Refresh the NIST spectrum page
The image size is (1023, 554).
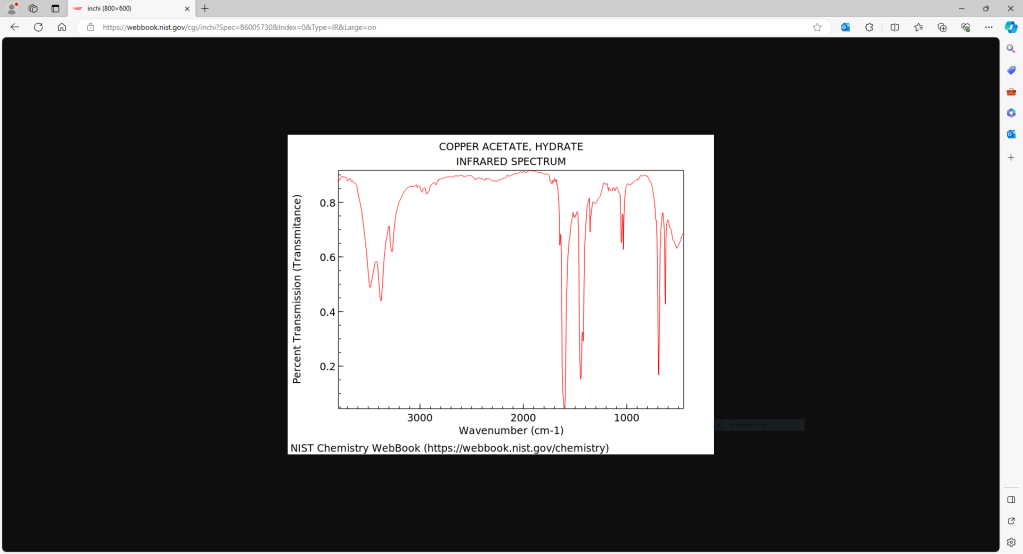(38, 27)
